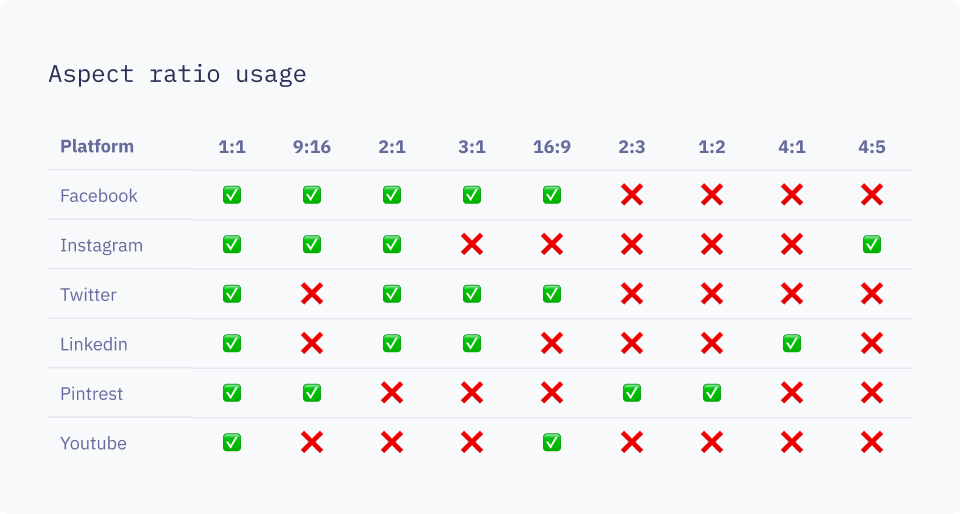Select the Platform column header
The image size is (960, 514).
[x=97, y=146]
